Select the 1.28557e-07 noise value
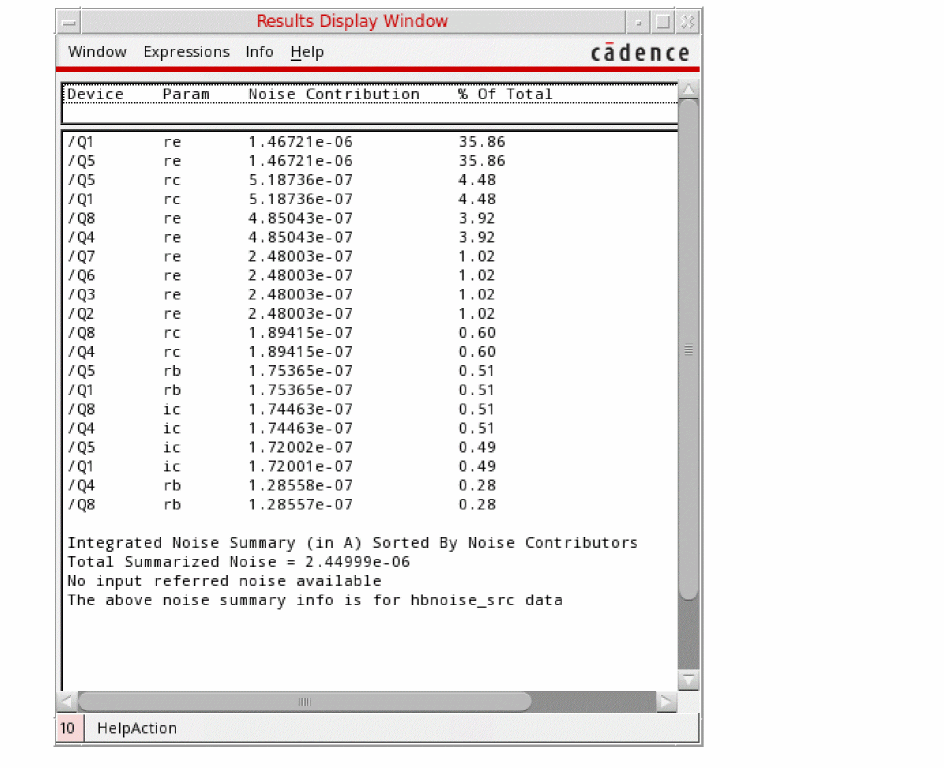Screen dimensions: 944x768 click(x=300, y=505)
